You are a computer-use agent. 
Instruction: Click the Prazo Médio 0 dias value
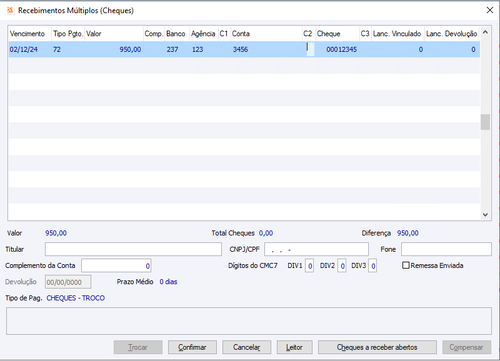[168, 282]
